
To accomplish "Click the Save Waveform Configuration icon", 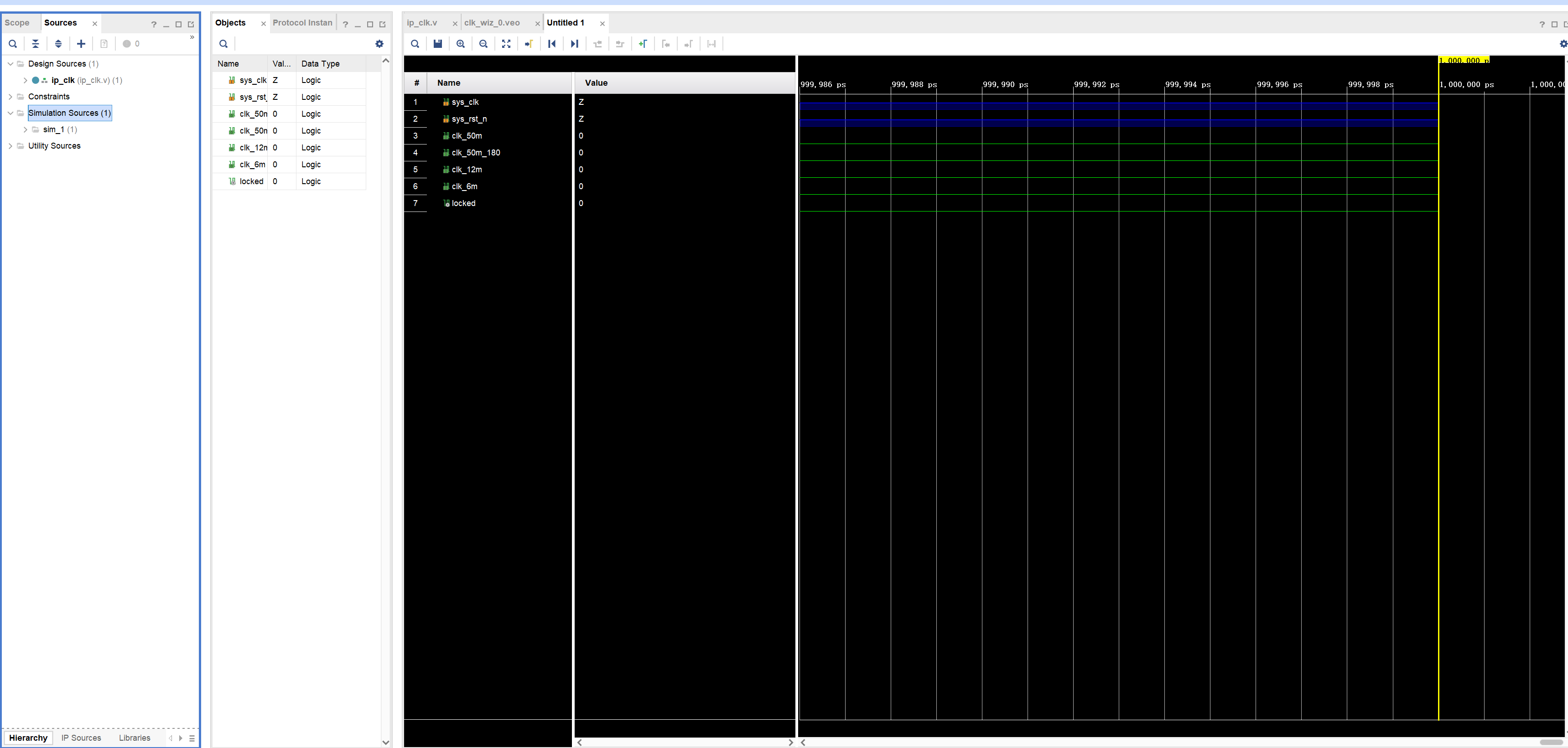I will pos(438,44).
